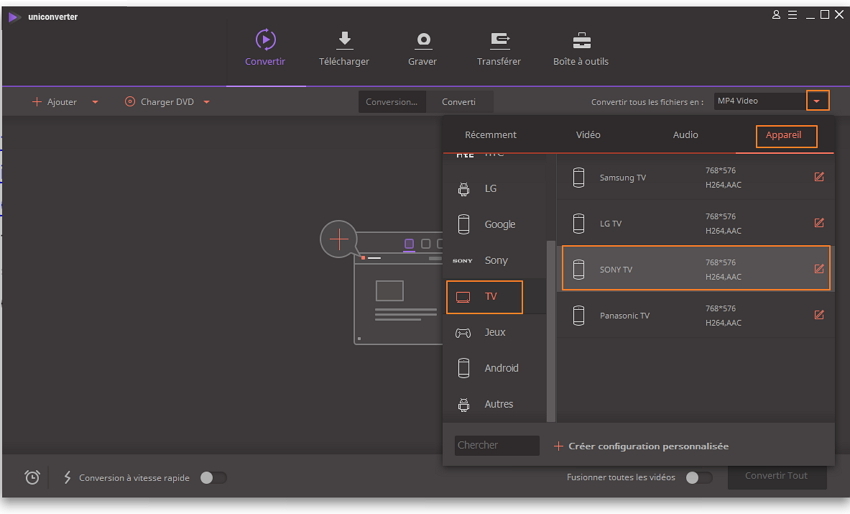Open the Transférer section
The width and height of the screenshot is (850, 514).
[x=499, y=48]
